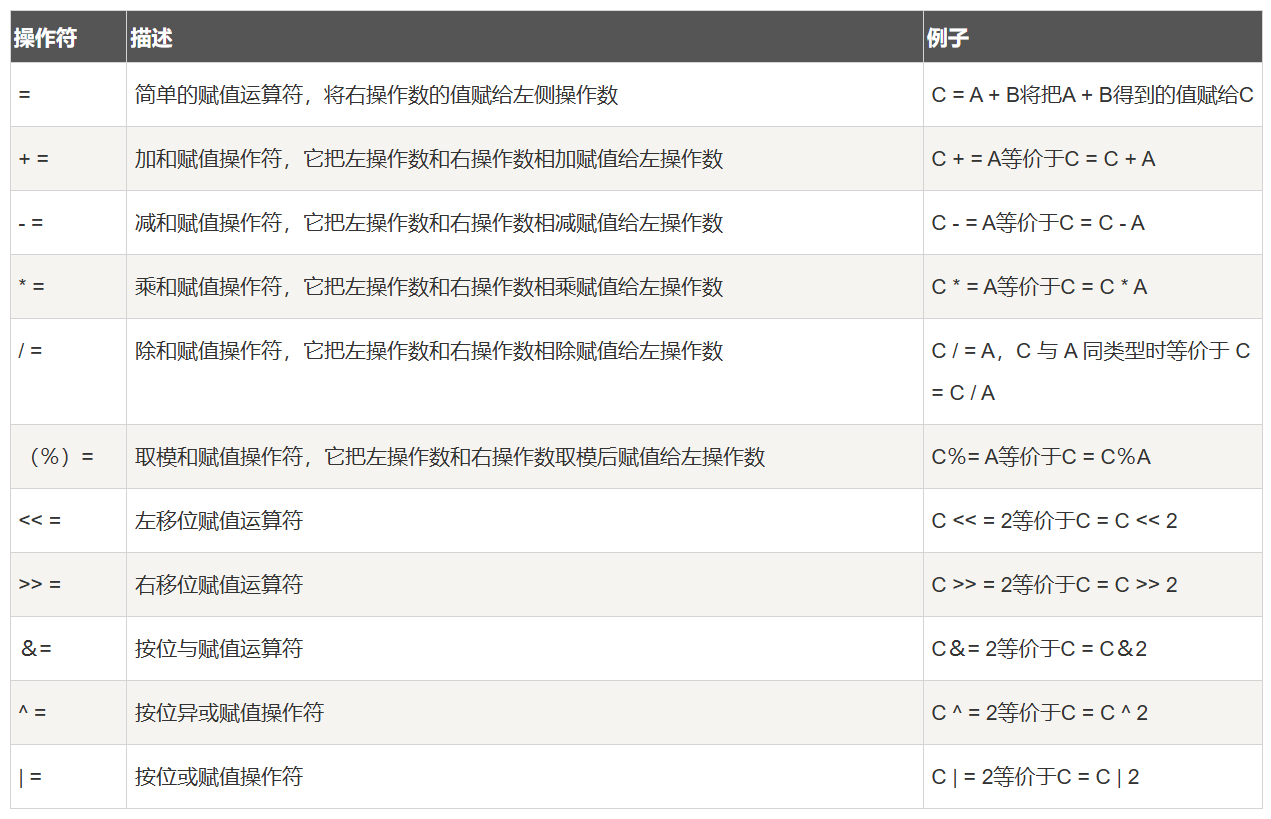
Task: Click the description "按位与赋值运算符"
Action: pyautogui.click(x=219, y=649)
